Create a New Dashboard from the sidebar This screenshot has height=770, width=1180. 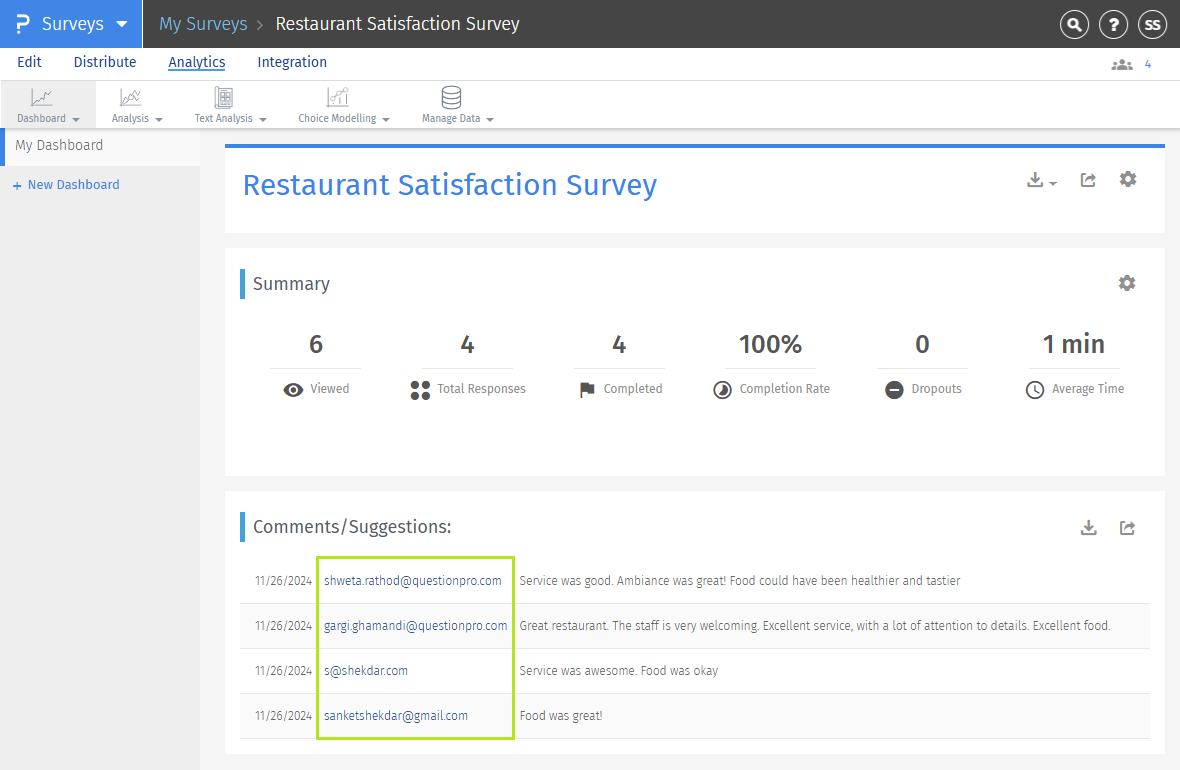[66, 184]
